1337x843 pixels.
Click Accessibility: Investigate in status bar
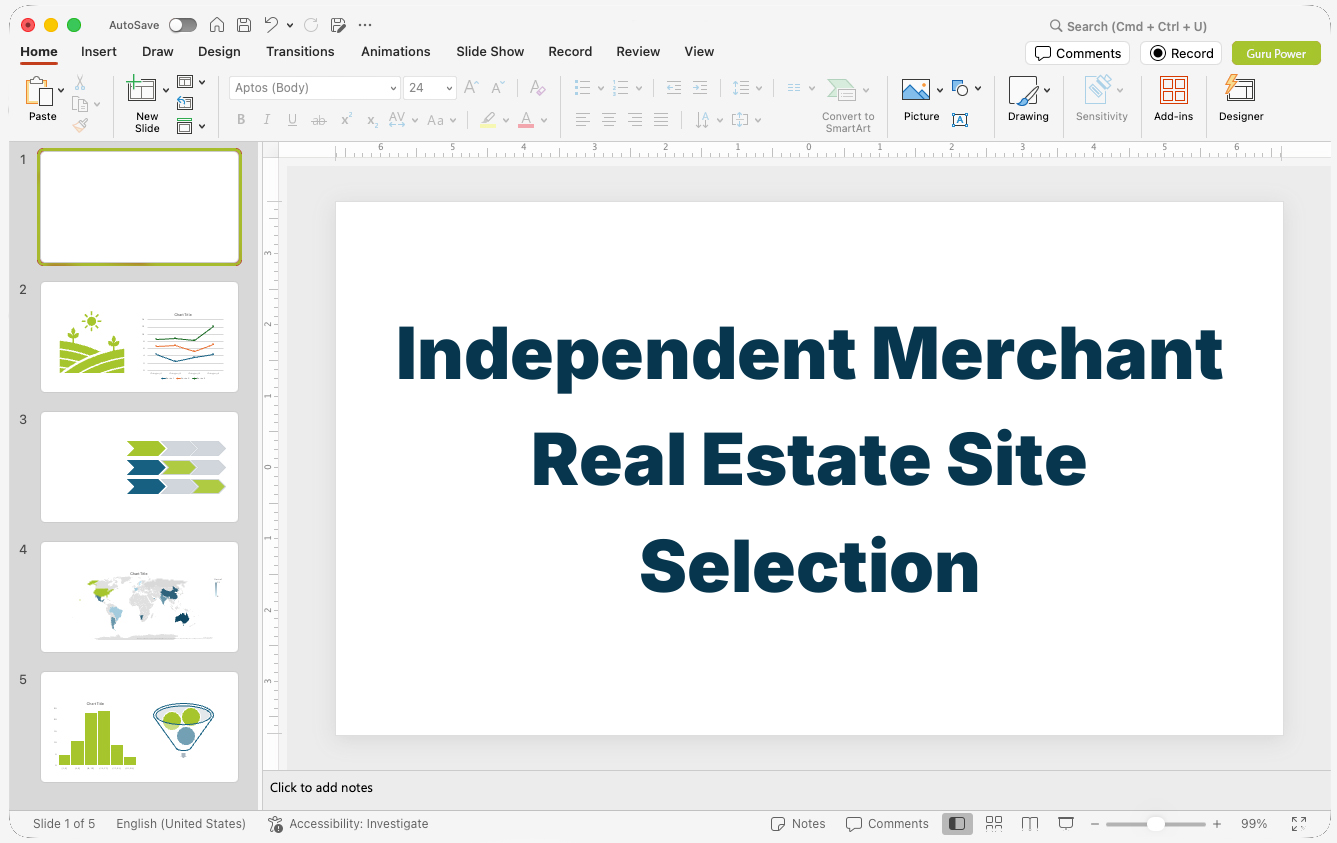click(348, 824)
